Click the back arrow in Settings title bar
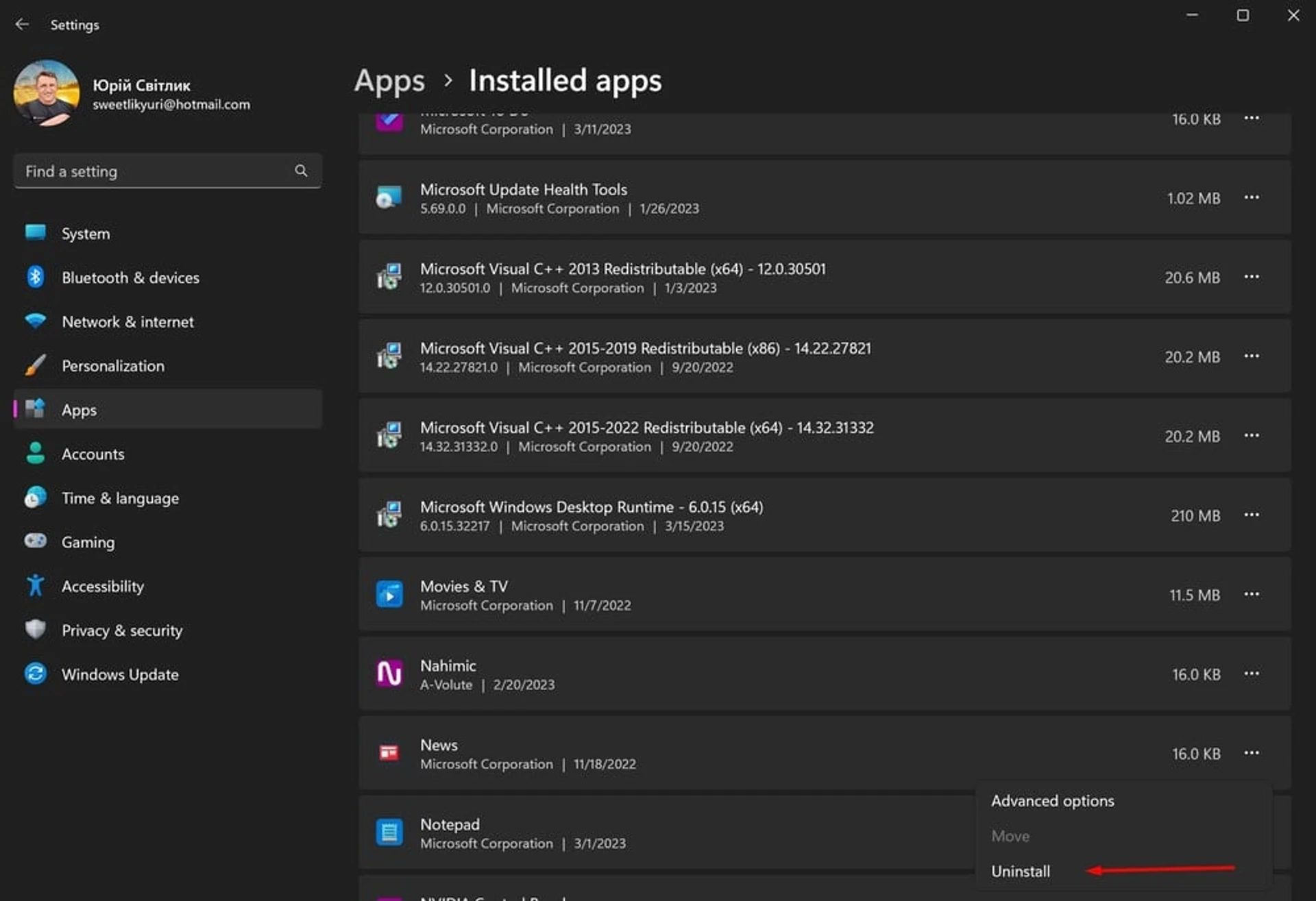 (22, 24)
